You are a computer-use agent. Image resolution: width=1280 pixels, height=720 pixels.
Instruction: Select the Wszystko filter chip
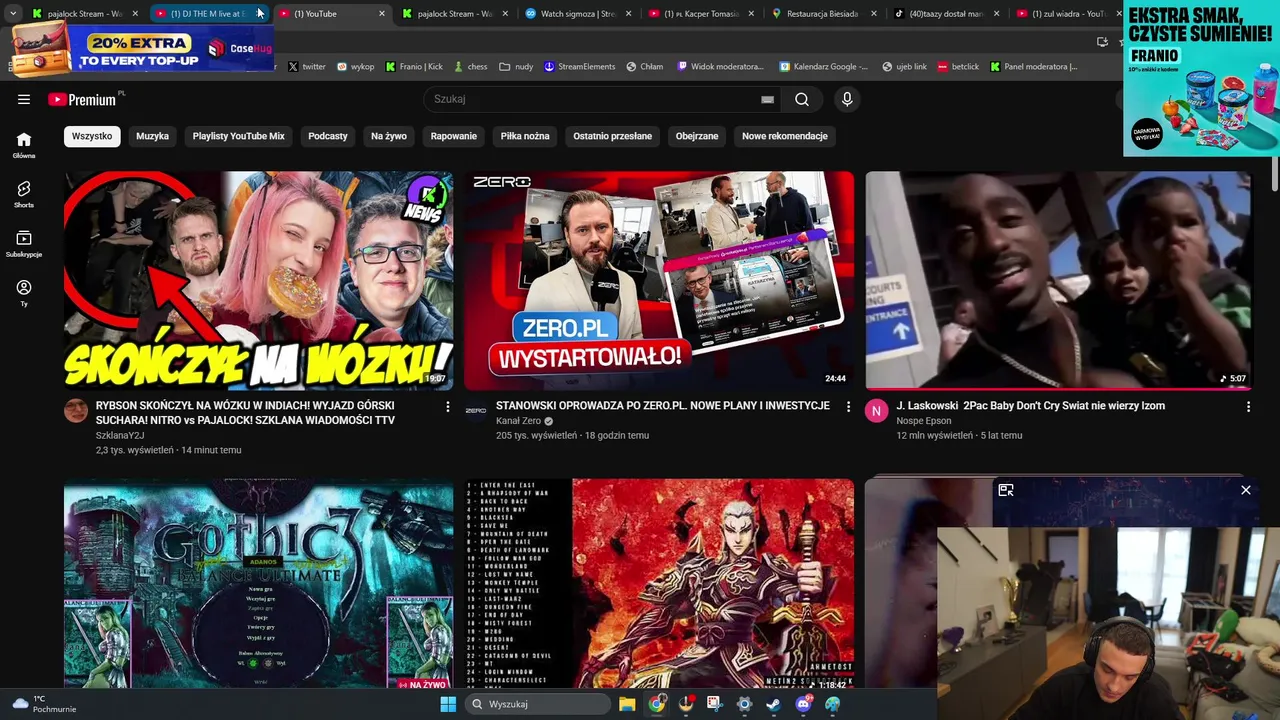(92, 136)
